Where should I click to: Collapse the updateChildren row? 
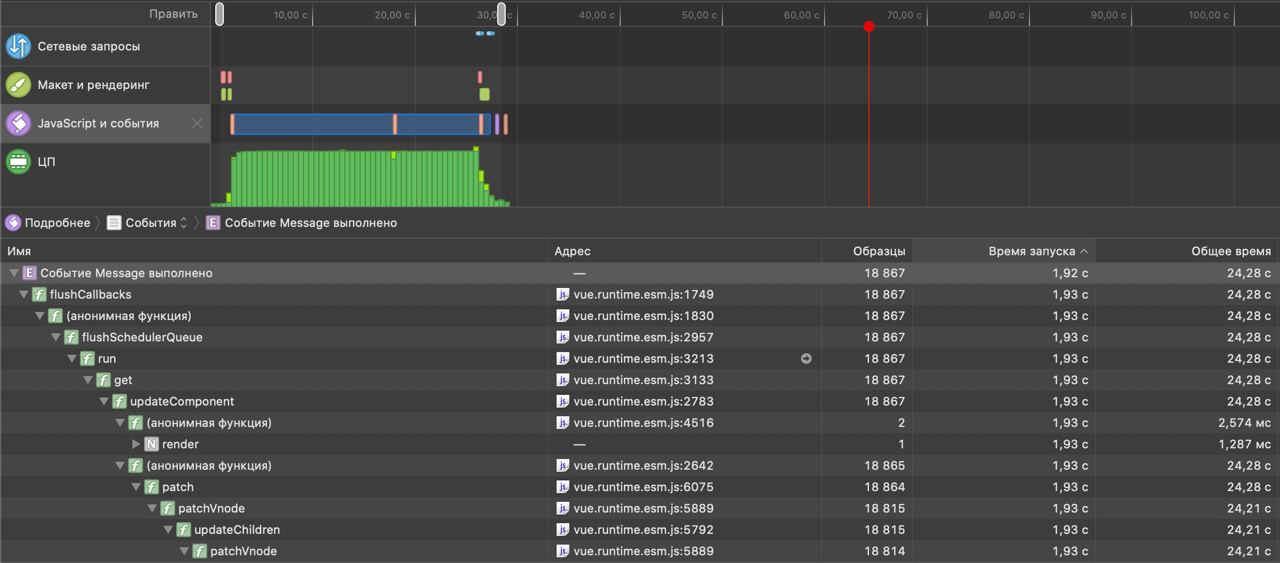coord(168,530)
